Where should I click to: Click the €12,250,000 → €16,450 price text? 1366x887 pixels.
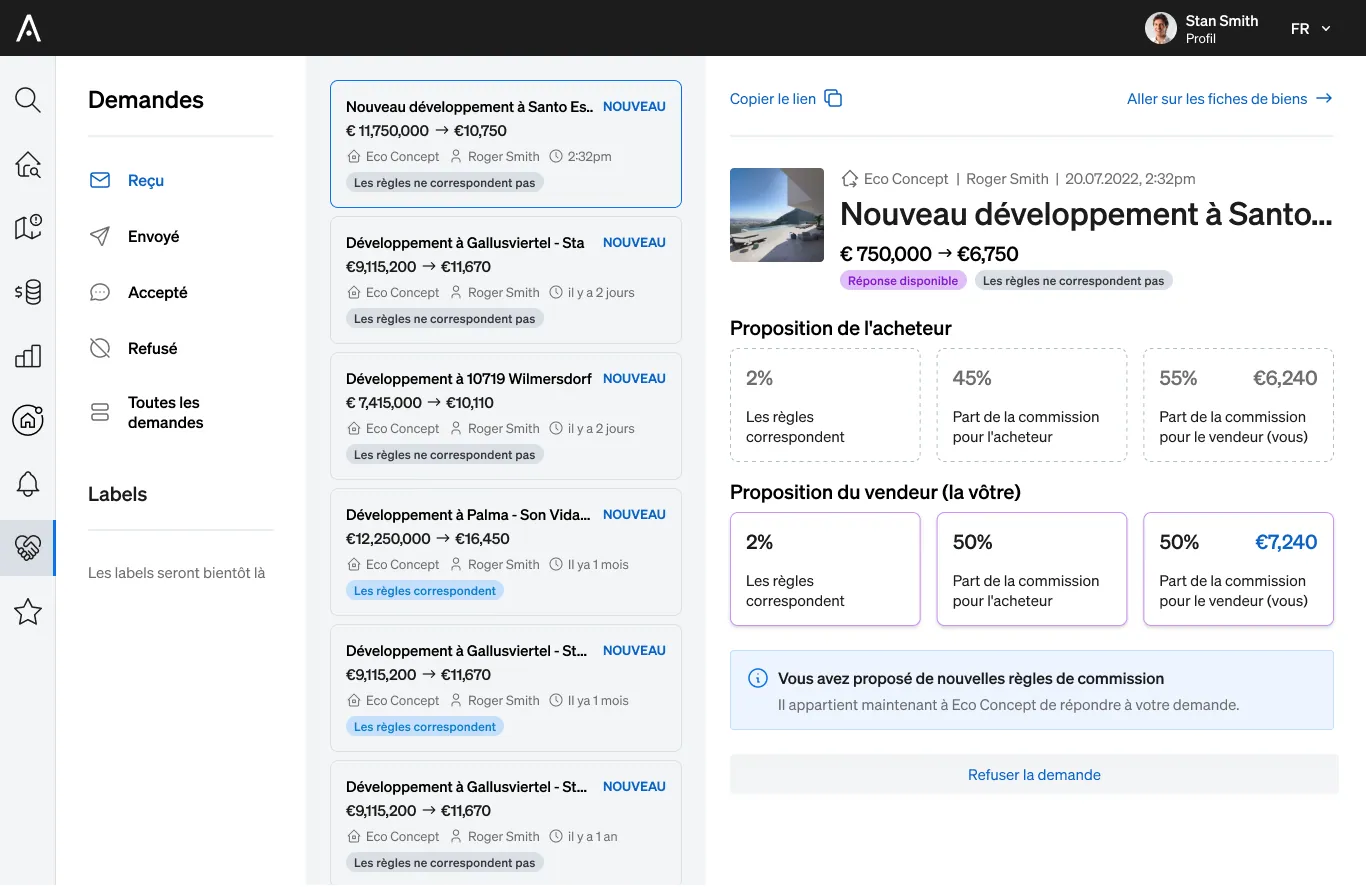click(428, 539)
